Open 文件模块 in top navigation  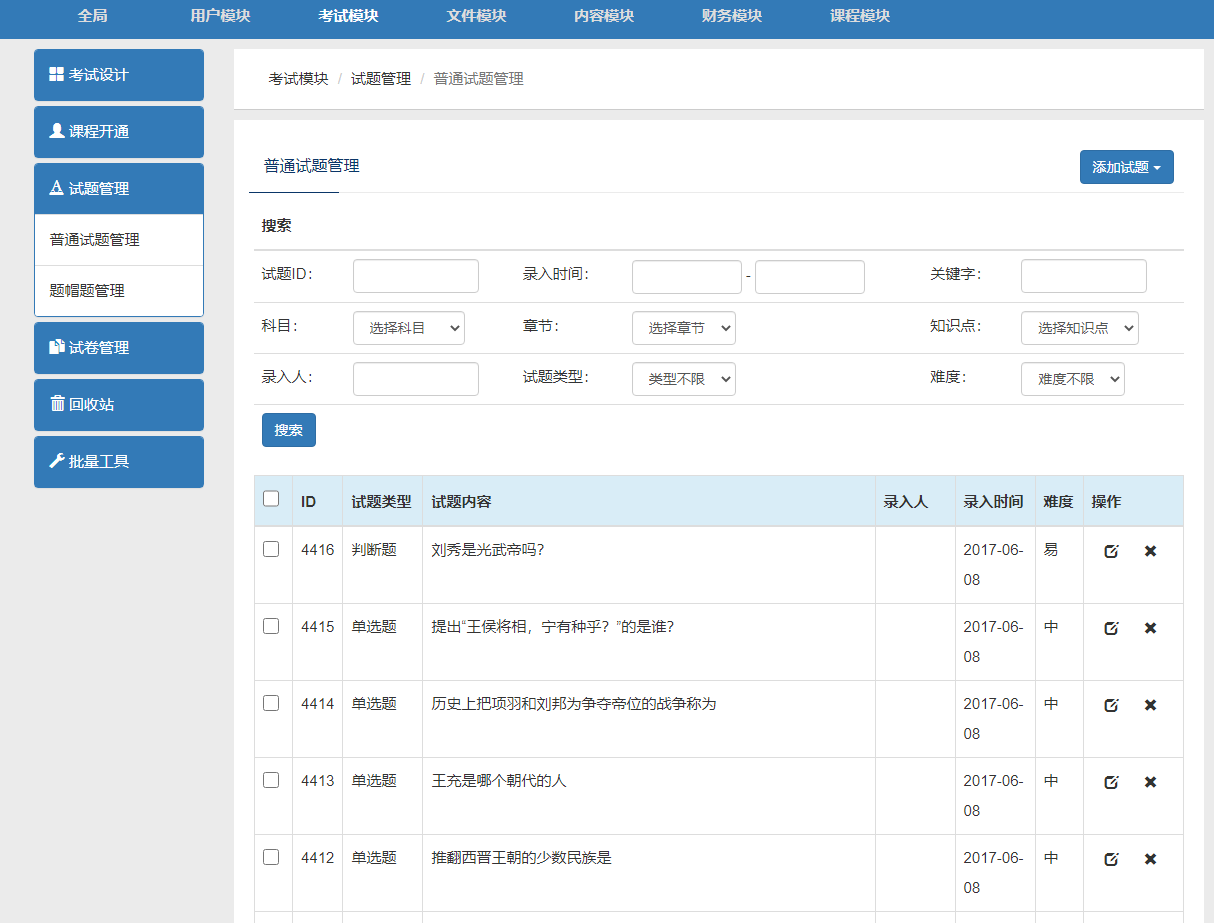point(476,16)
